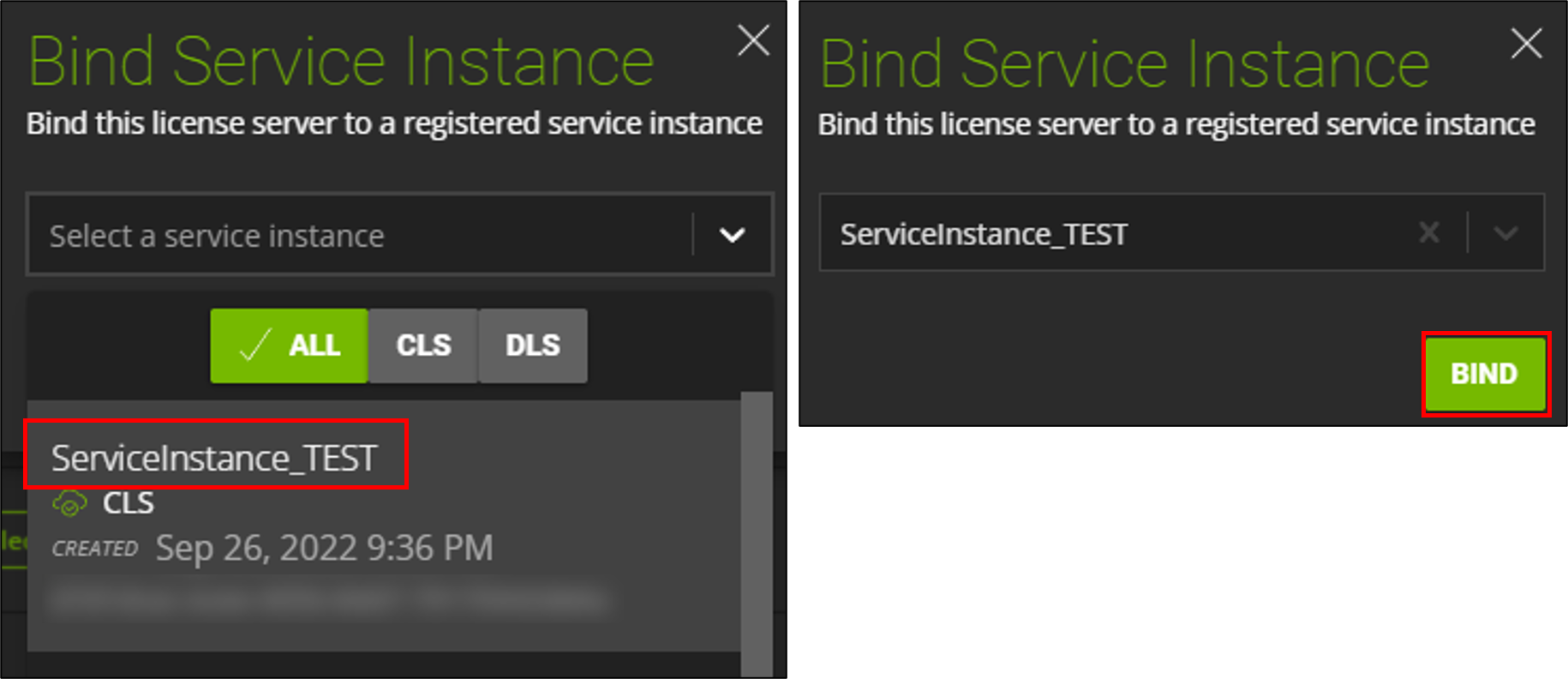Screen dimensions: 1568x679
Task: Click the subtitle text in the right dialog
Action: (x=1176, y=125)
